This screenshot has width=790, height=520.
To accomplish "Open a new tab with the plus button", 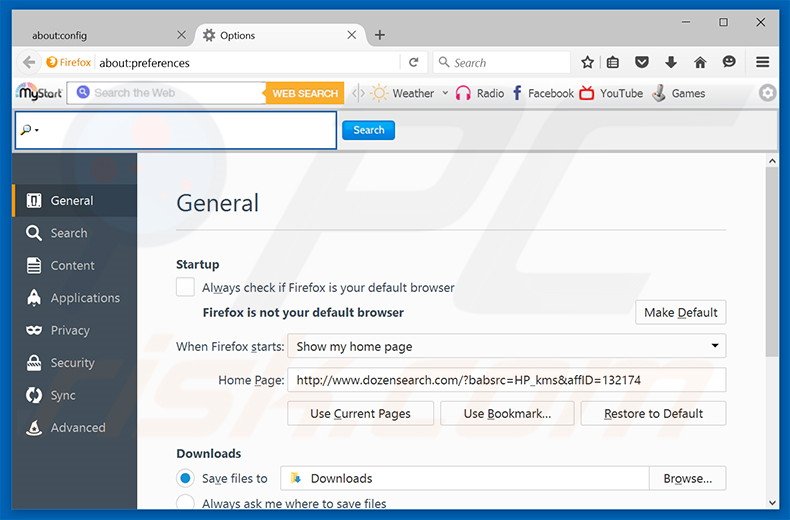I will 380,35.
